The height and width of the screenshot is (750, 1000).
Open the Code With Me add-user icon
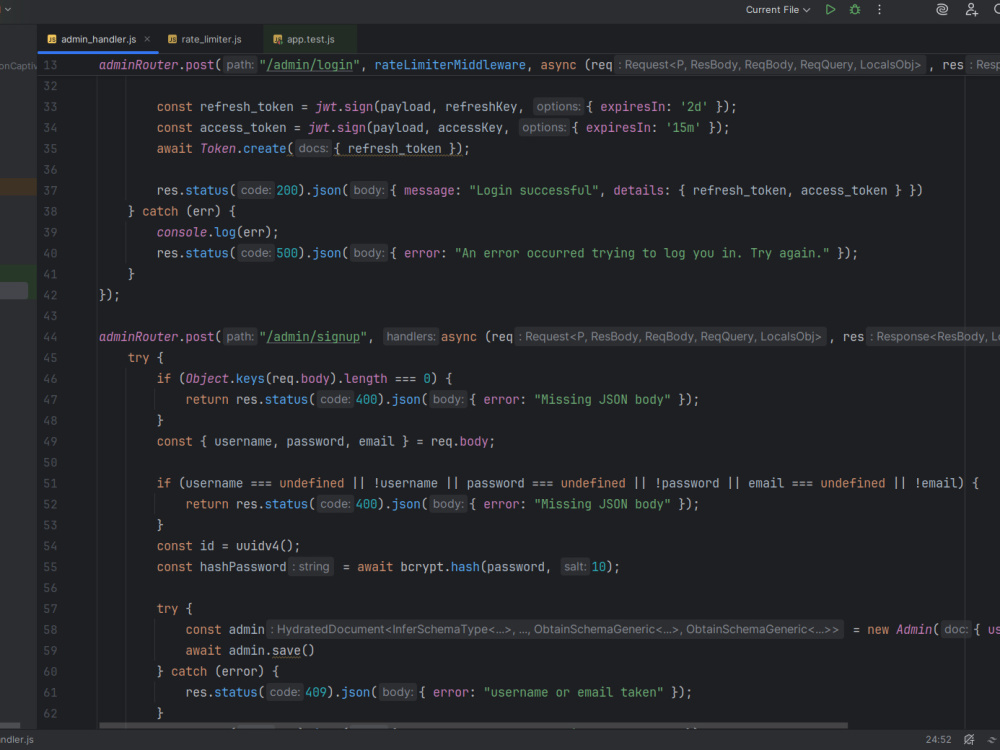pos(971,10)
